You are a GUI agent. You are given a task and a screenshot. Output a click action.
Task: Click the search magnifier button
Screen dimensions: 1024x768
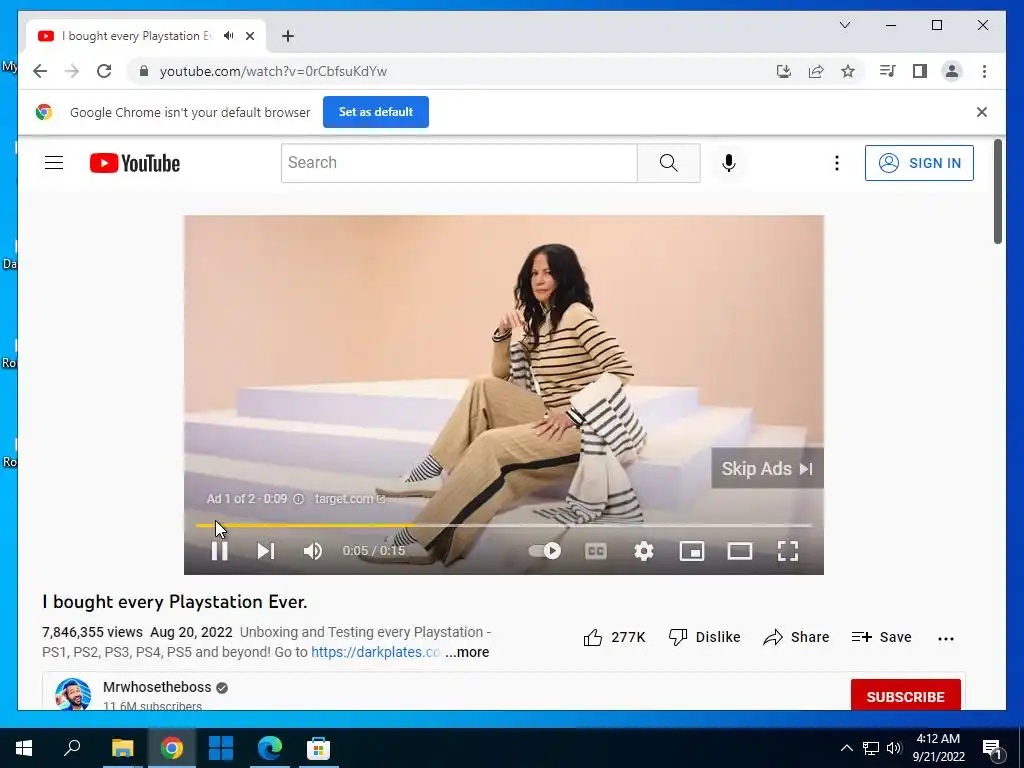pos(669,163)
